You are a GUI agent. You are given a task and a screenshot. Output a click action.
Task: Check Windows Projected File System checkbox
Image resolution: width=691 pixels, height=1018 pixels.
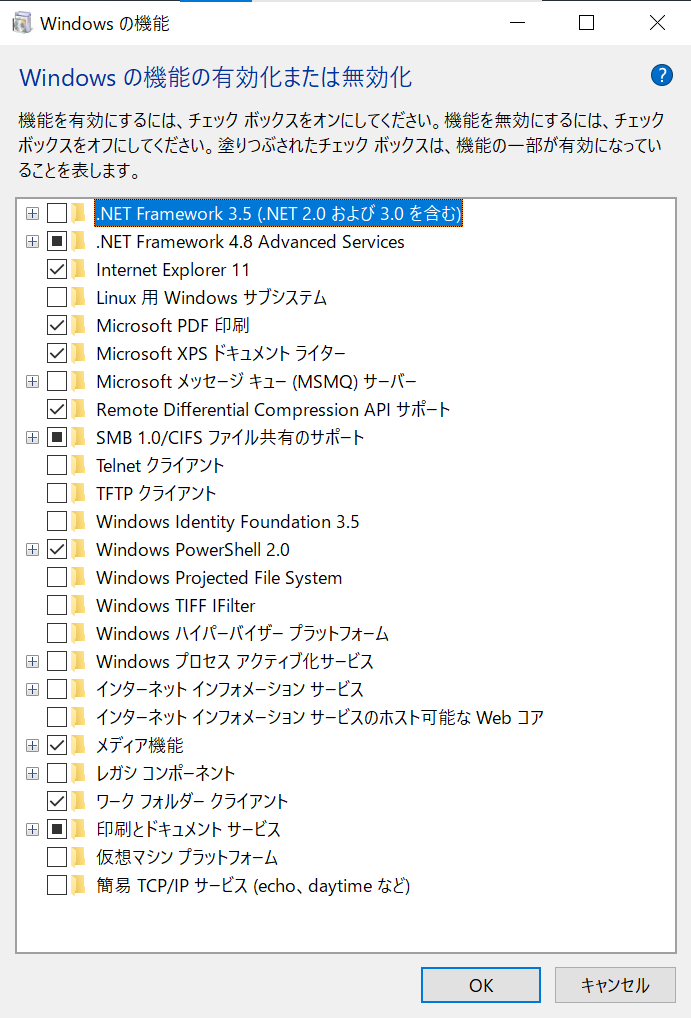[57, 577]
